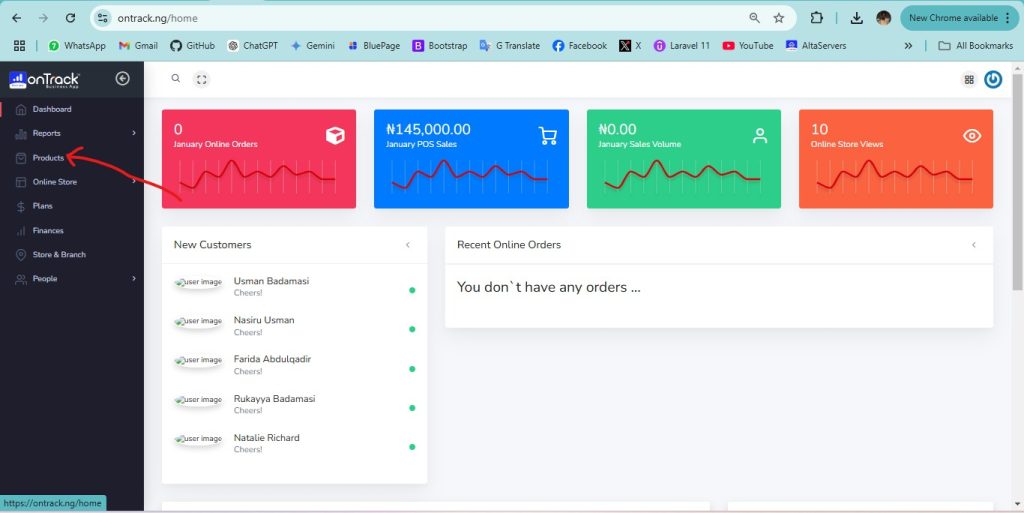
Task: Click the New Chrome available button
Action: click(959, 18)
